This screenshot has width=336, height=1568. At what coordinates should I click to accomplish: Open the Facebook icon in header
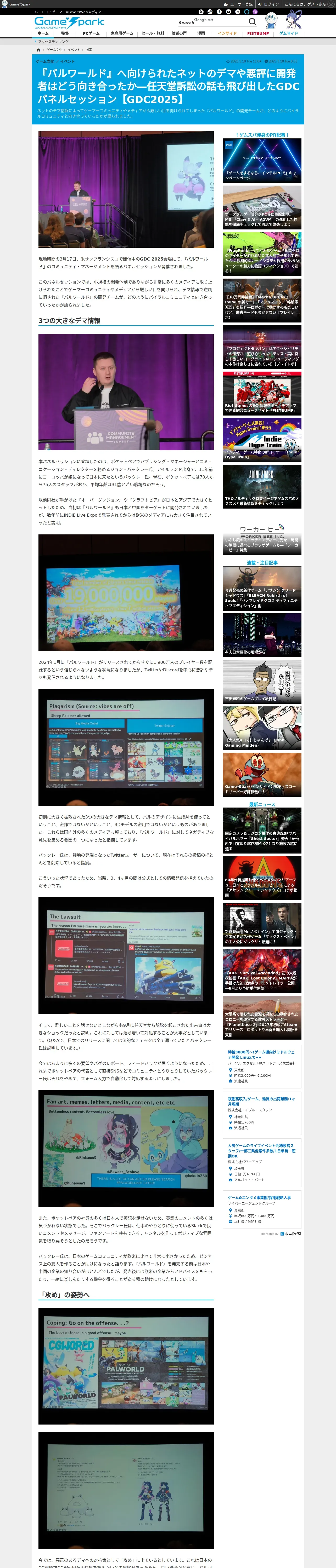pyautogui.click(x=220, y=11)
